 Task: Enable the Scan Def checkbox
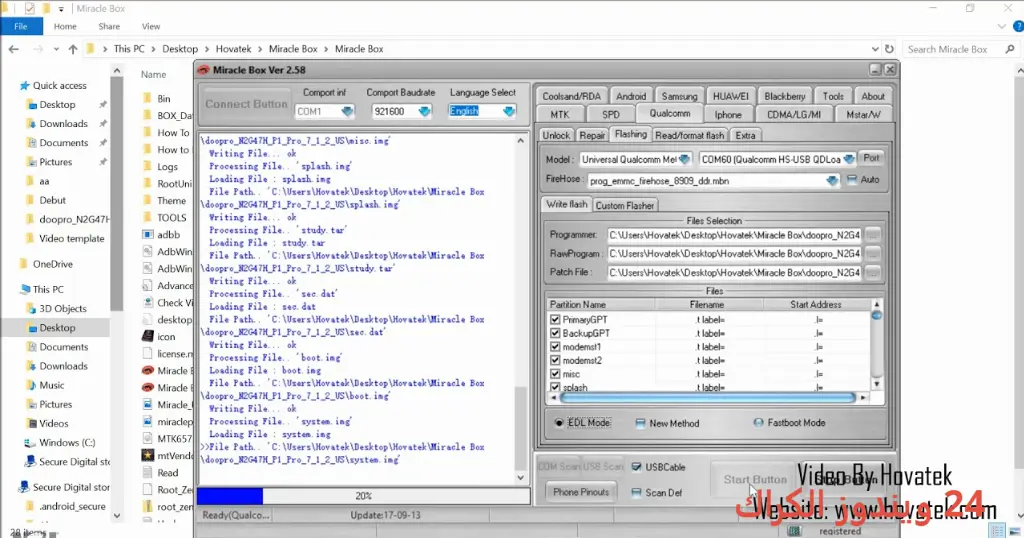tap(636, 493)
